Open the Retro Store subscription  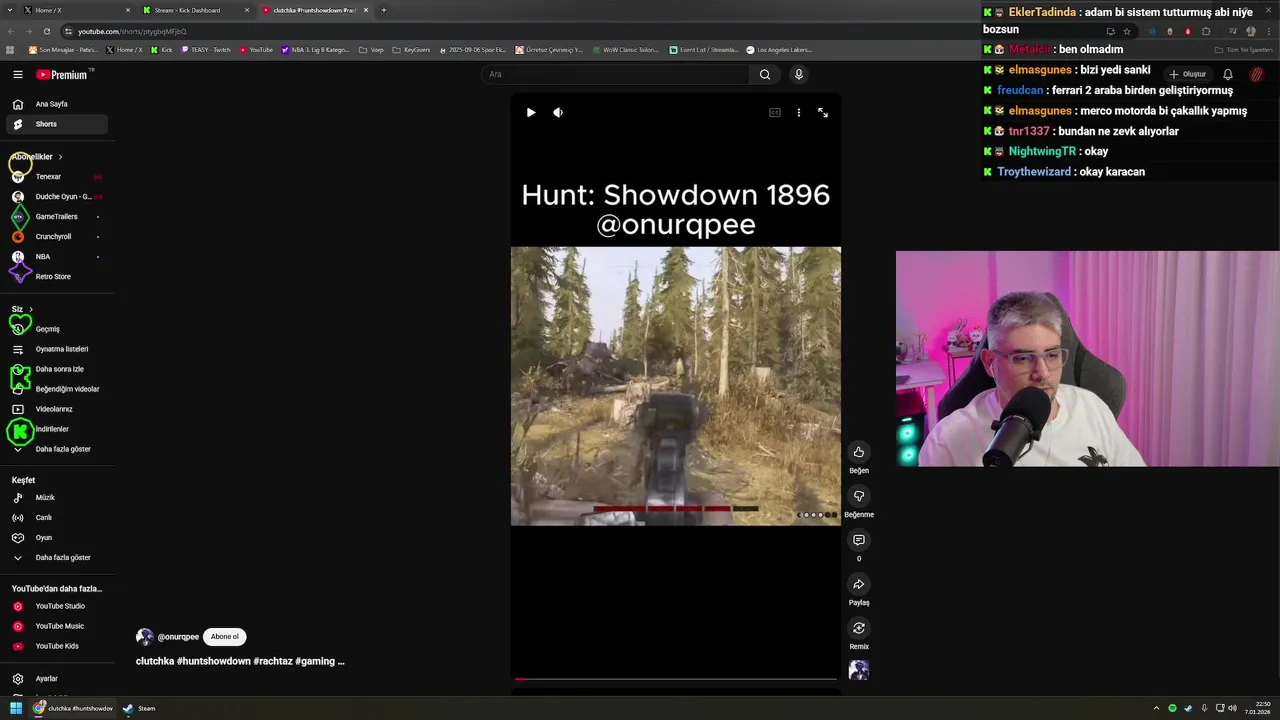click(56, 277)
